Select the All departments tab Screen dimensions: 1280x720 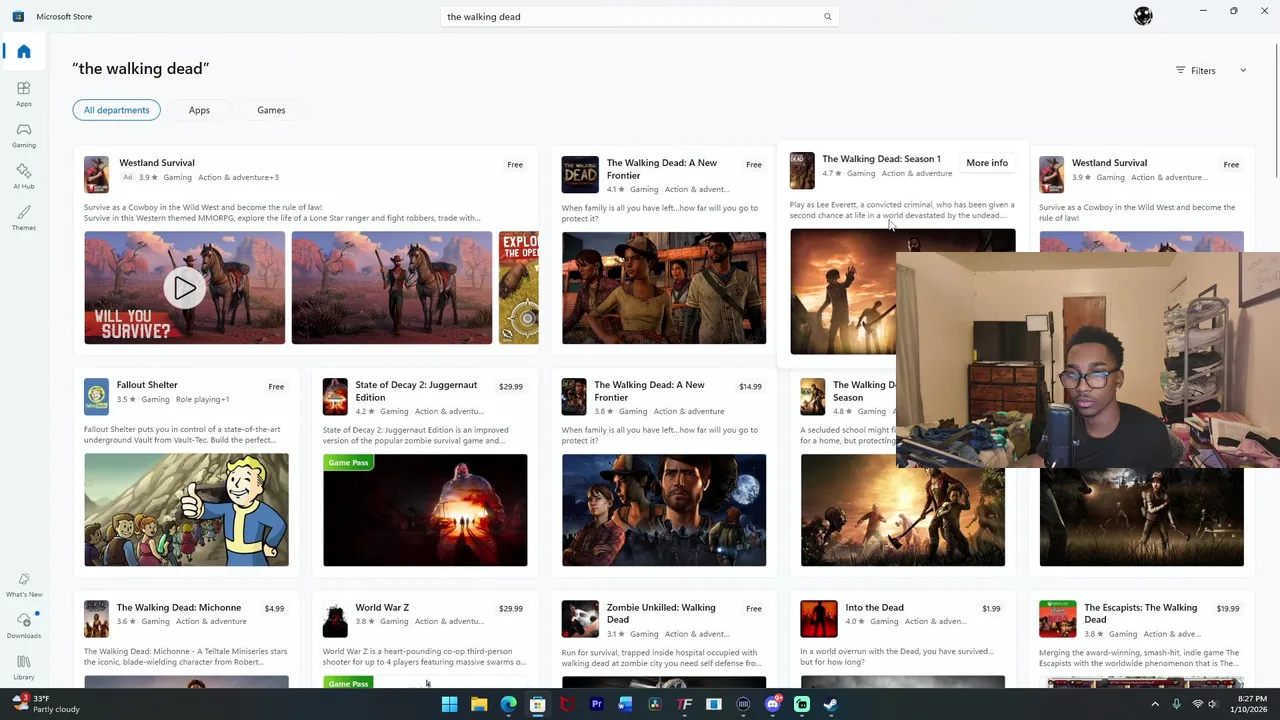pyautogui.click(x=116, y=110)
